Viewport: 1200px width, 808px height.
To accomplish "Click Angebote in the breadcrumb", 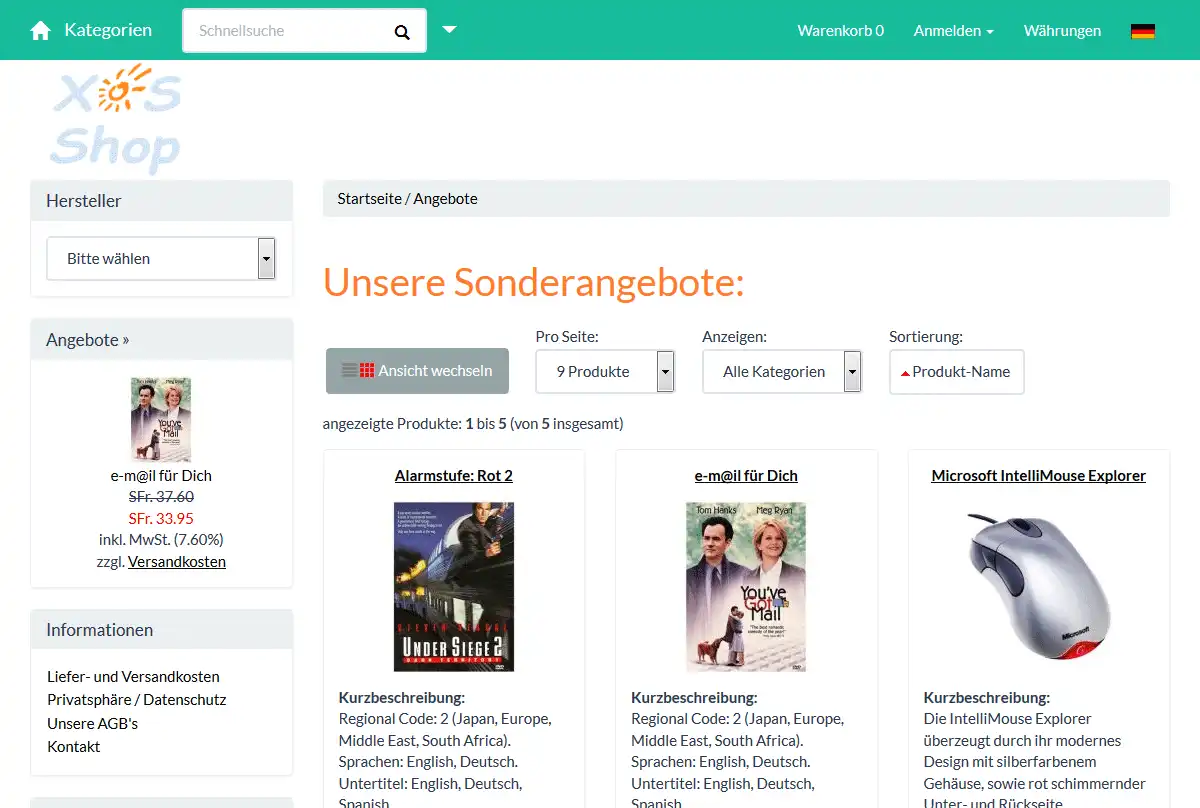I will tap(445, 199).
